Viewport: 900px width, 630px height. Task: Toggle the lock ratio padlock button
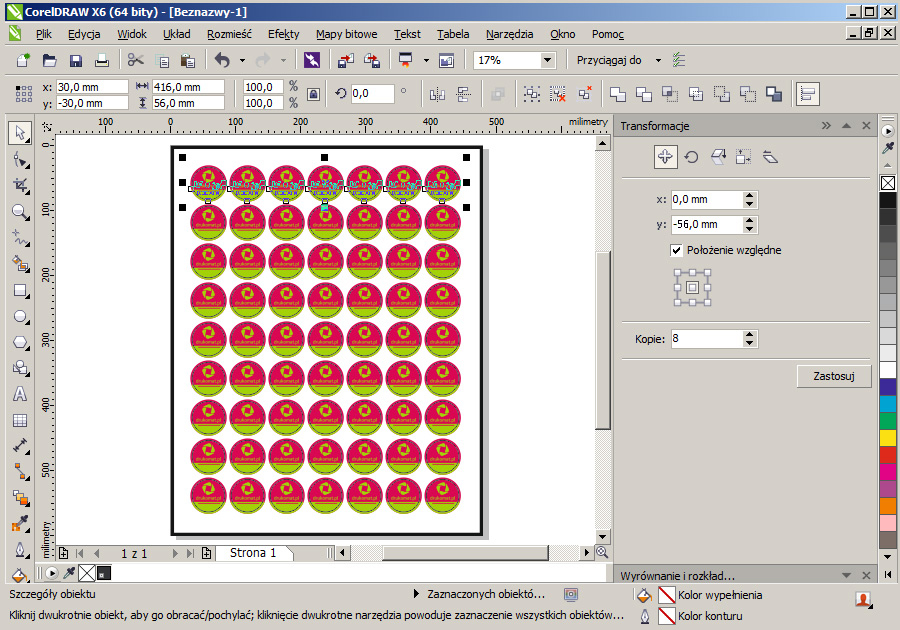314,94
